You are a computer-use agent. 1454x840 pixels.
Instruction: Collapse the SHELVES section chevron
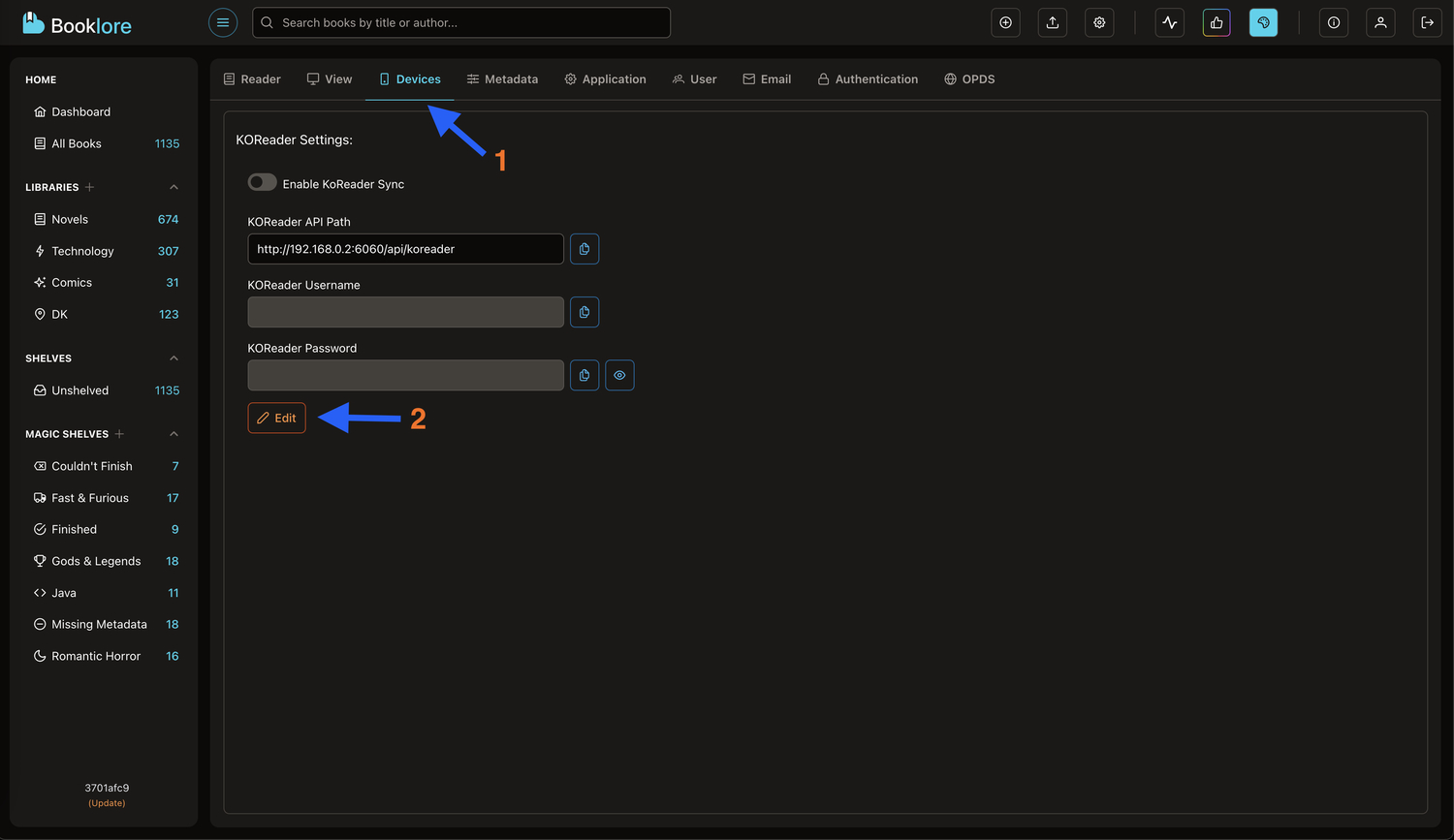point(174,358)
